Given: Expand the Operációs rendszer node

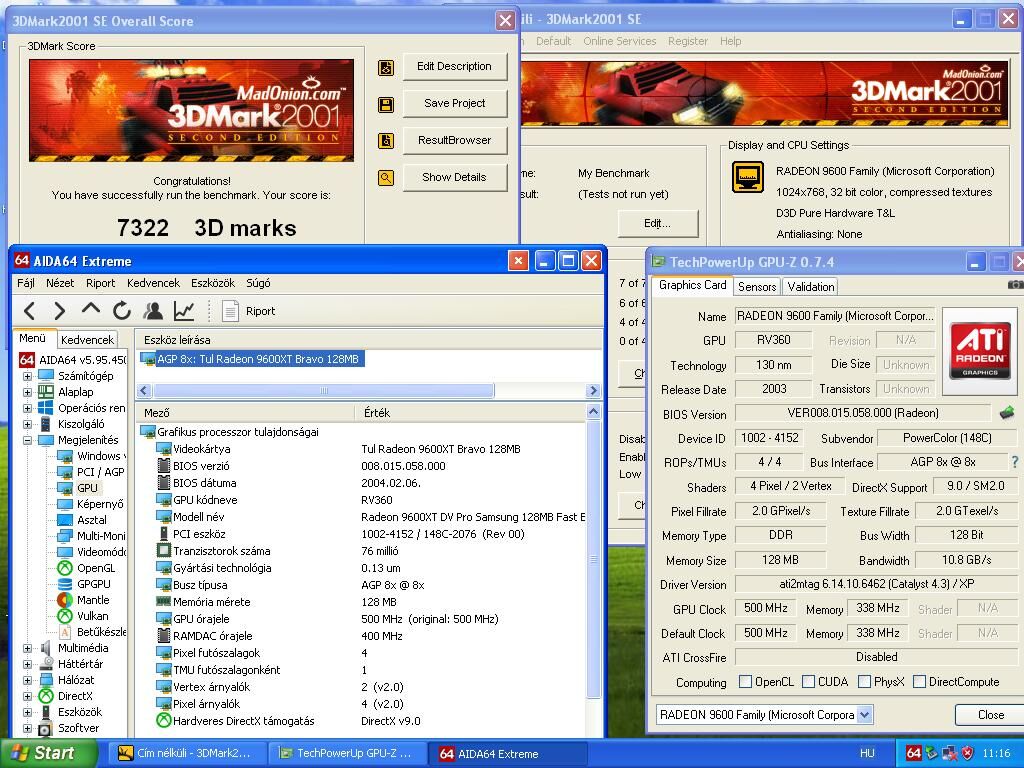Looking at the screenshot, I should (x=27, y=408).
